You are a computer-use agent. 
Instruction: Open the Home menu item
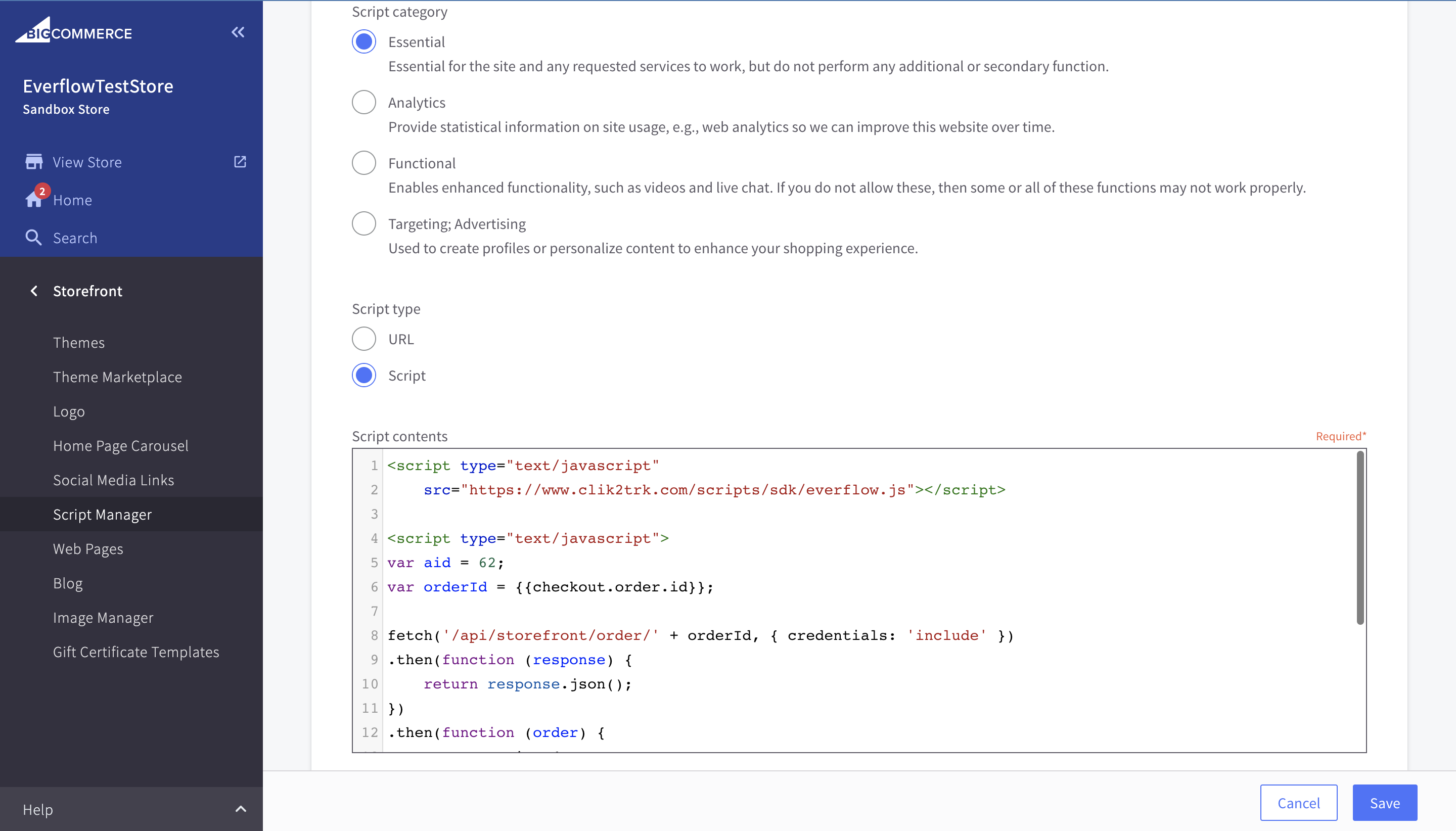pos(72,200)
